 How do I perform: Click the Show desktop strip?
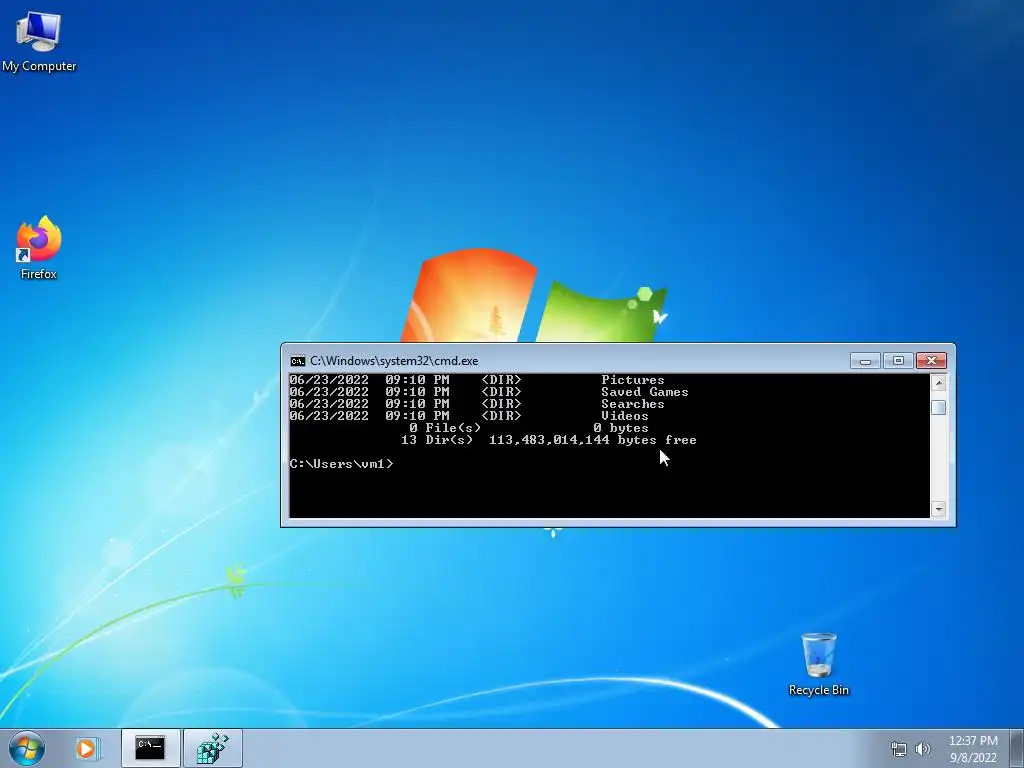click(1017, 748)
